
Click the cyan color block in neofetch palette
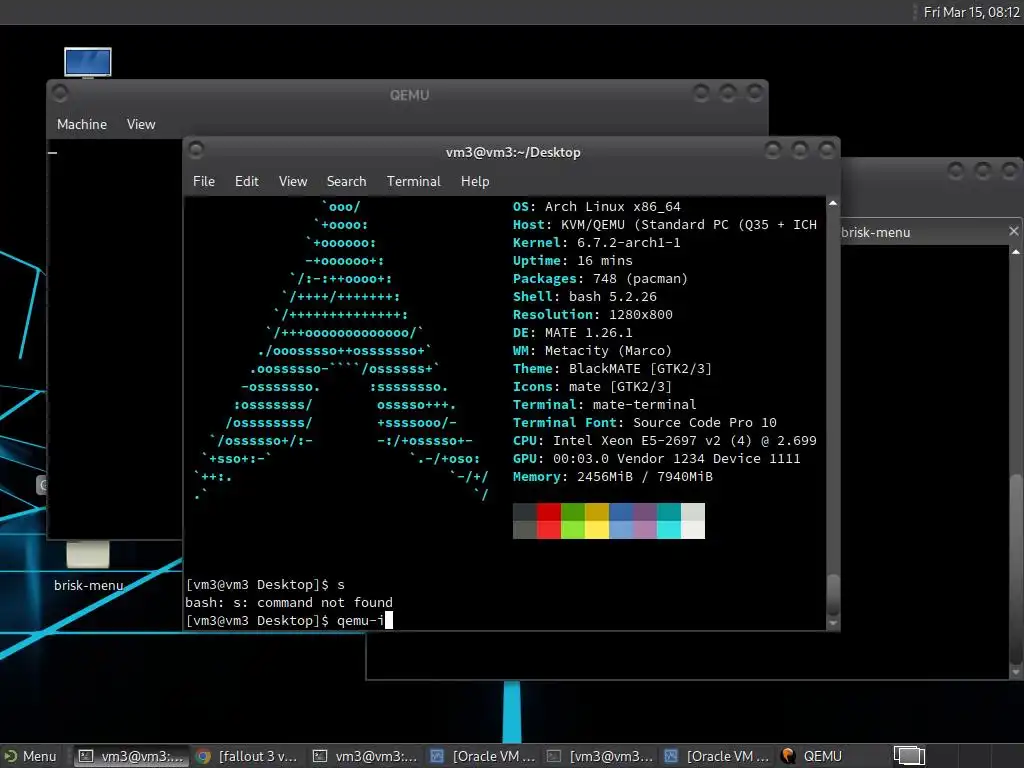click(669, 520)
